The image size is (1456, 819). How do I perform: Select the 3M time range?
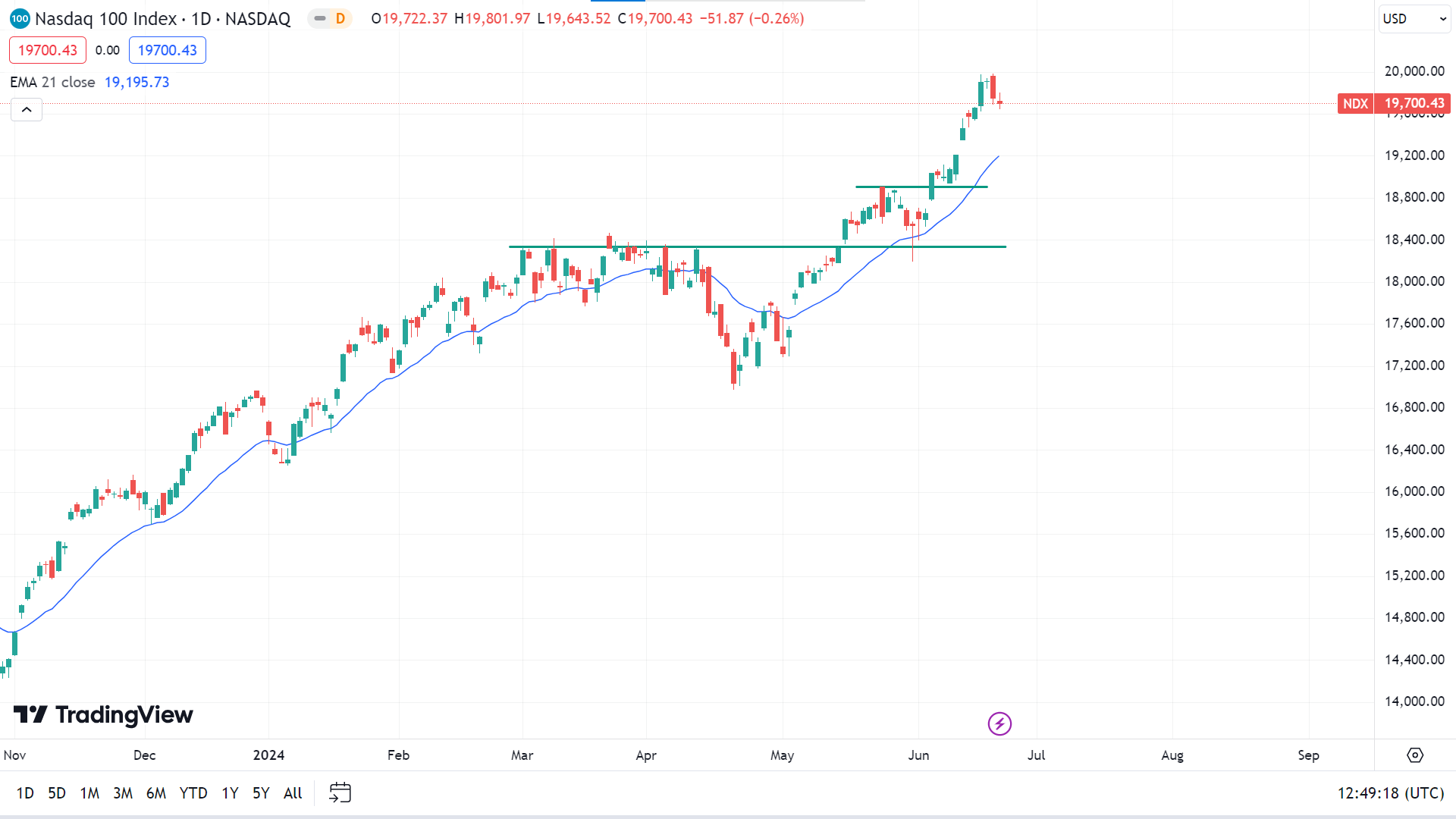click(x=123, y=793)
